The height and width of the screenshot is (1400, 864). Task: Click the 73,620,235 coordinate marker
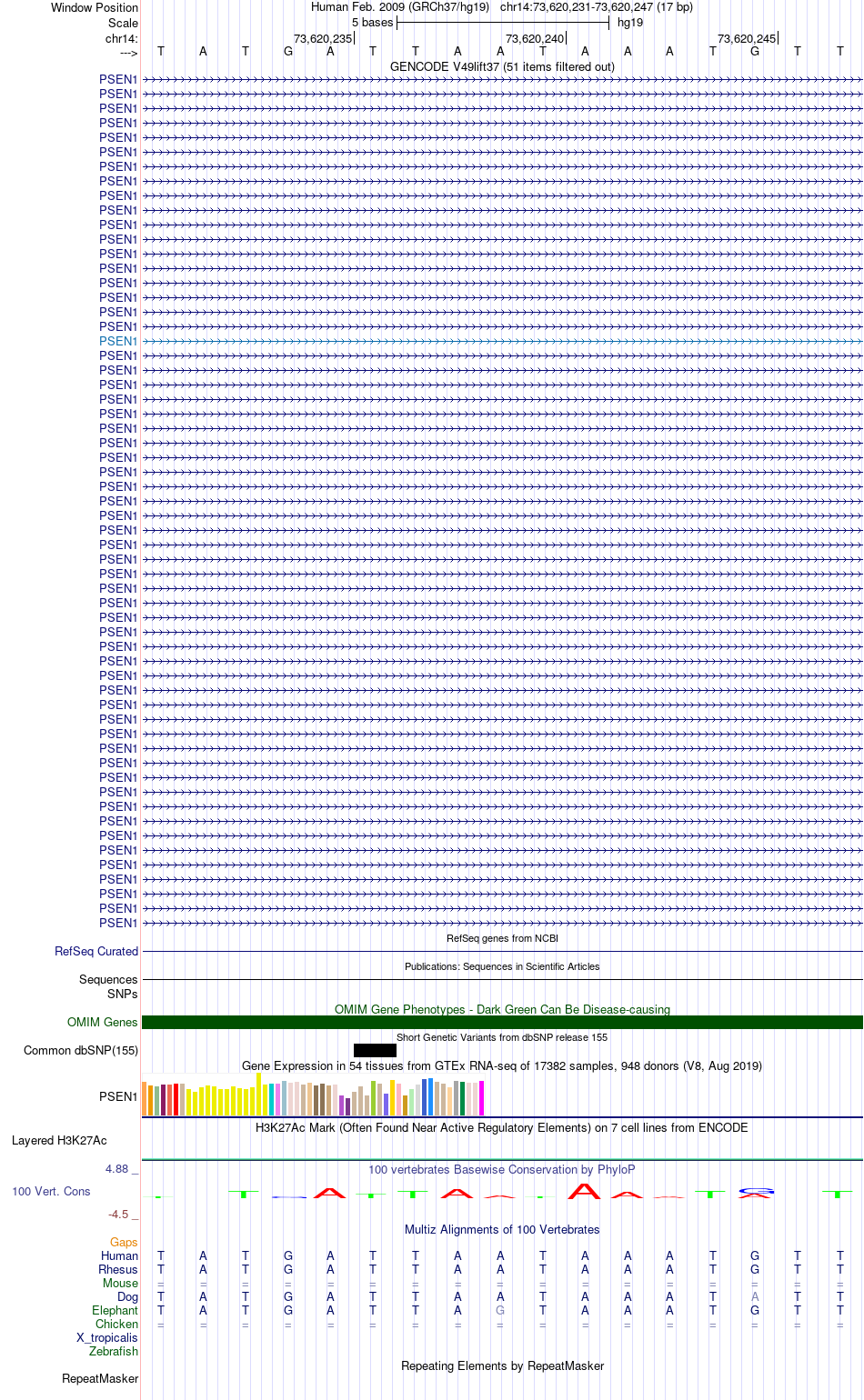tap(323, 38)
